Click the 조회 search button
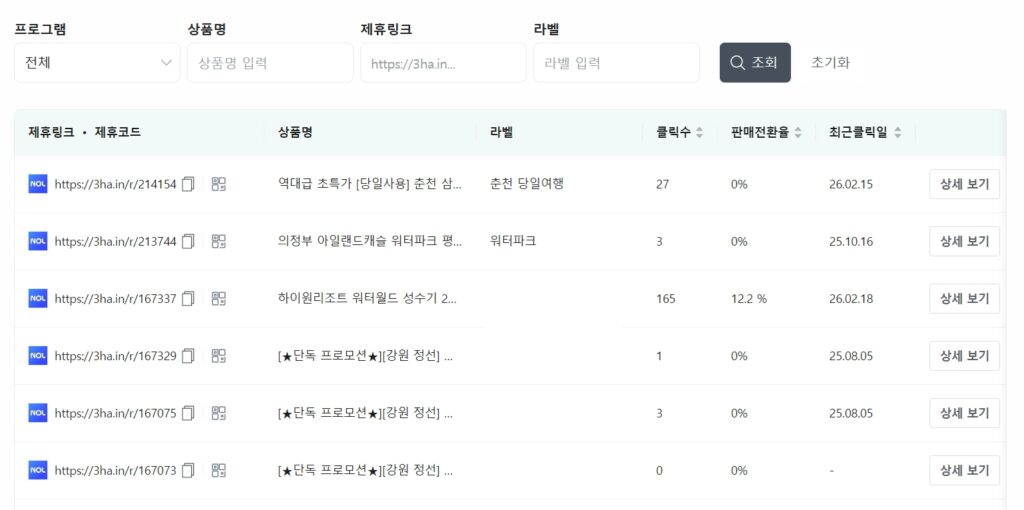The height and width of the screenshot is (510, 1024). click(755, 63)
